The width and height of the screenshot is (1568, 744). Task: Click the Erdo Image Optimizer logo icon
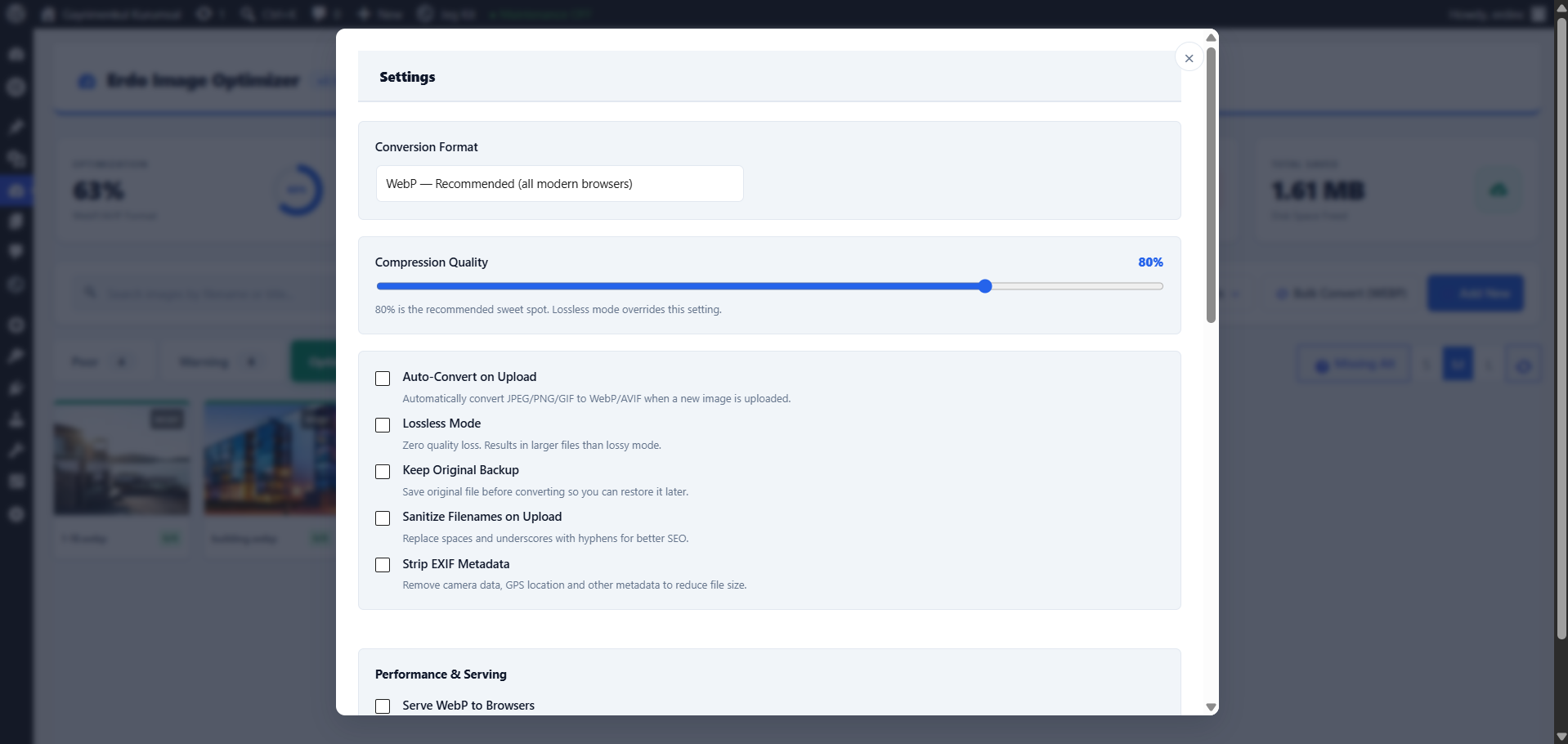[87, 81]
